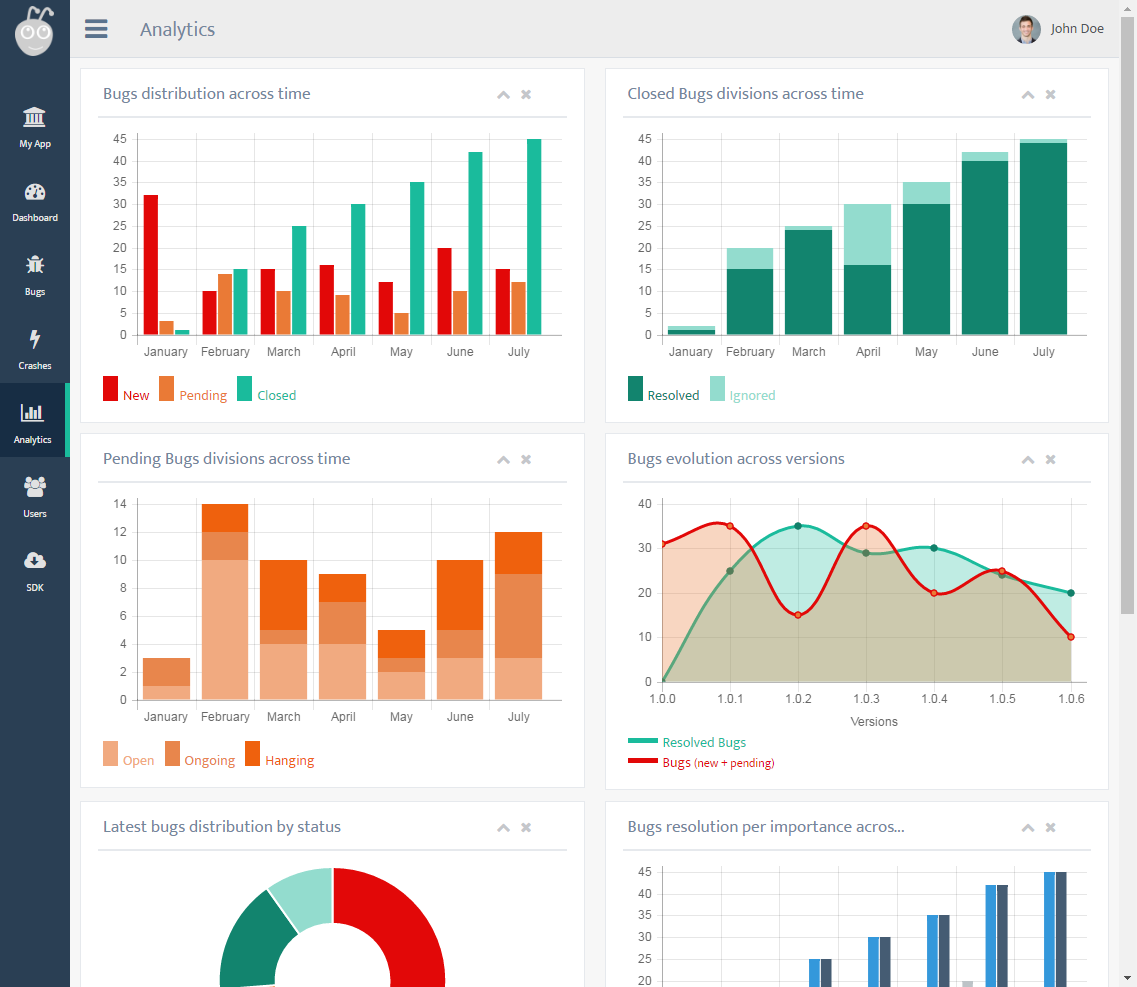This screenshot has width=1137, height=987.
Task: Click Analytics page title
Action: 178,29
